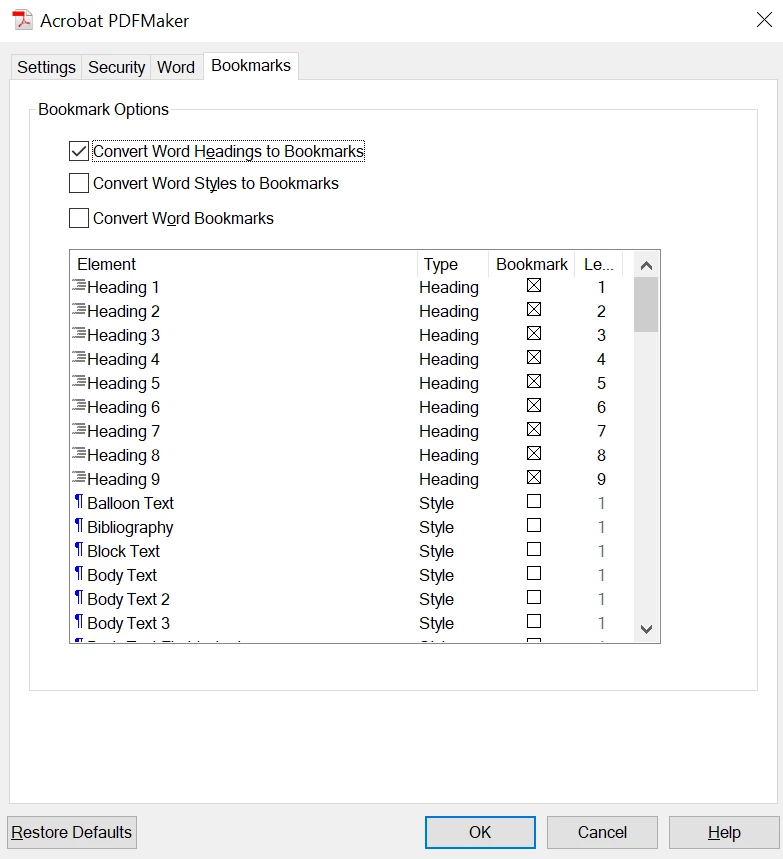783x859 pixels.
Task: Select the Balloon Text row label
Action: [130, 503]
